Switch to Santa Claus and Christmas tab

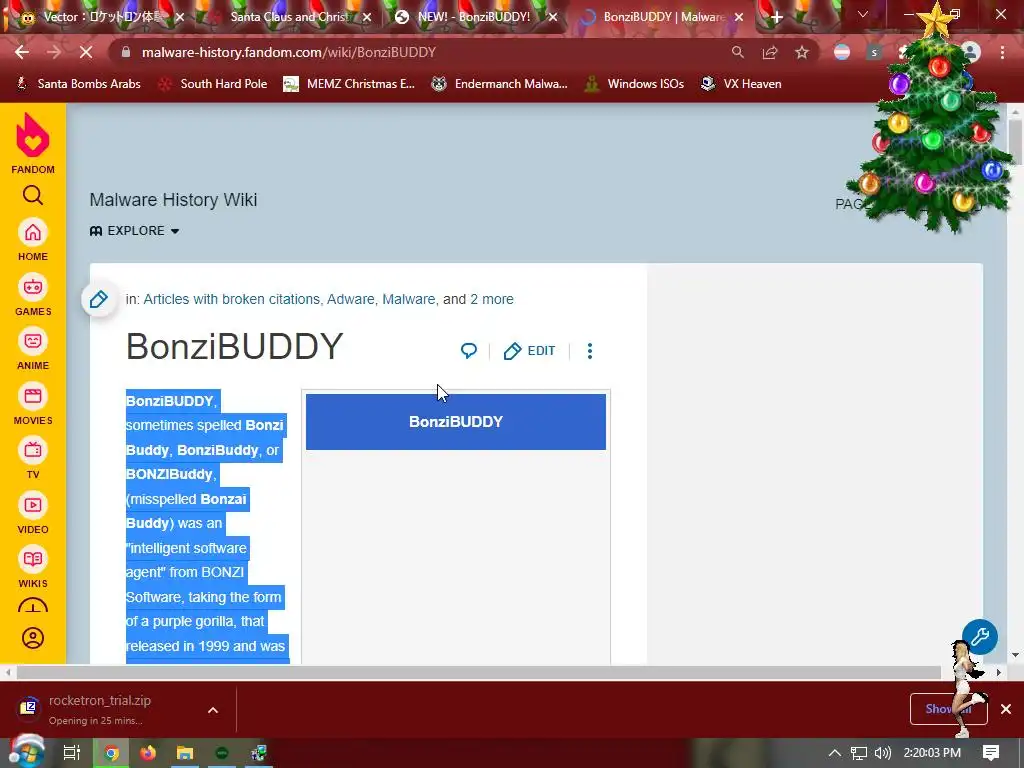[x=287, y=17]
